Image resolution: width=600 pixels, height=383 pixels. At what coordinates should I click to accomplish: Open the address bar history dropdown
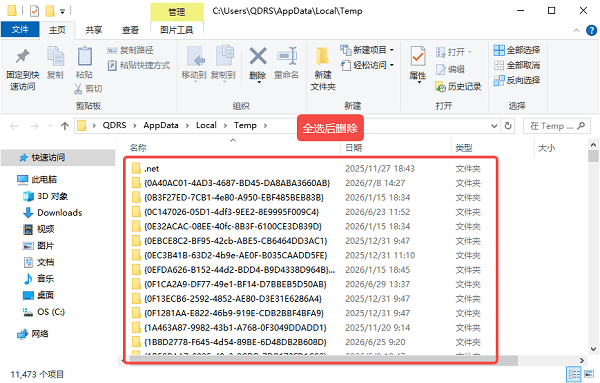(494, 126)
